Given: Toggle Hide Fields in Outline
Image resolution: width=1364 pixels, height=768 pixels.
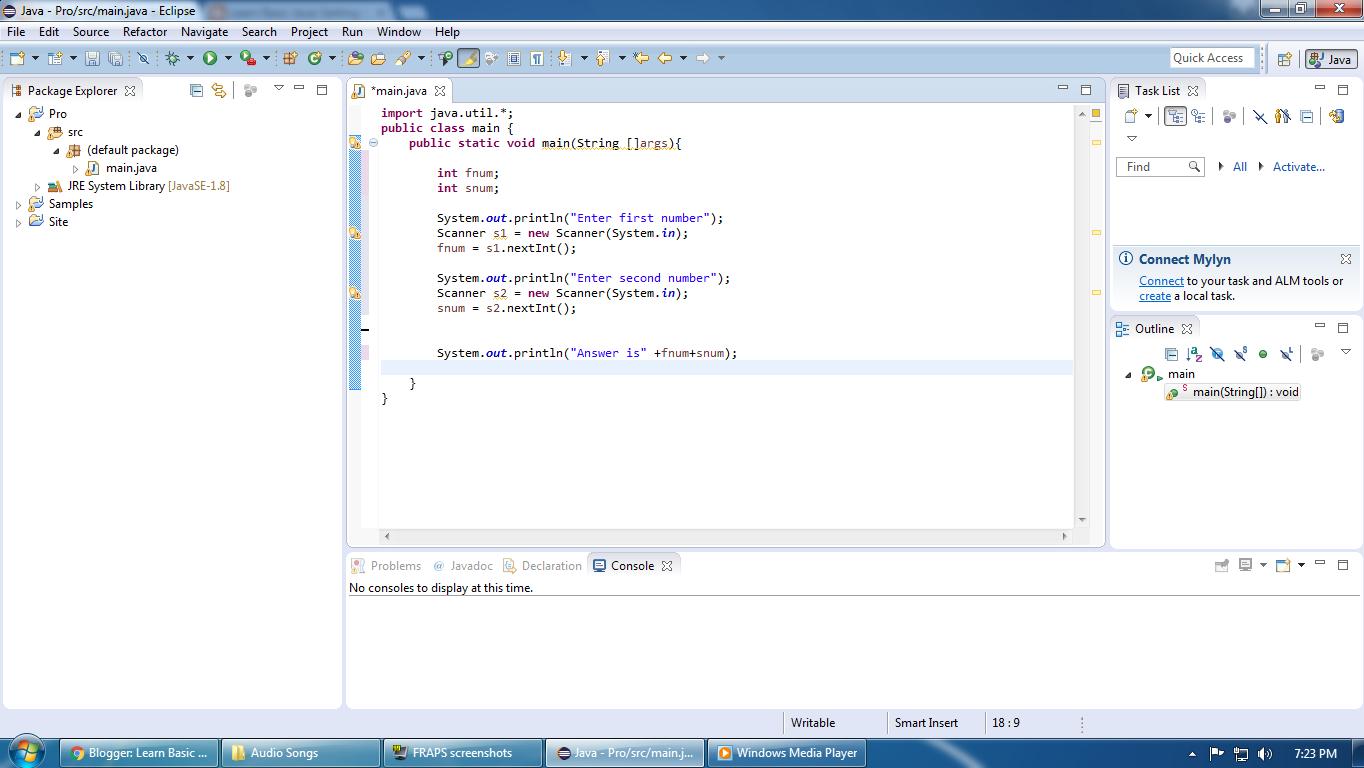Looking at the screenshot, I should pos(1217,354).
